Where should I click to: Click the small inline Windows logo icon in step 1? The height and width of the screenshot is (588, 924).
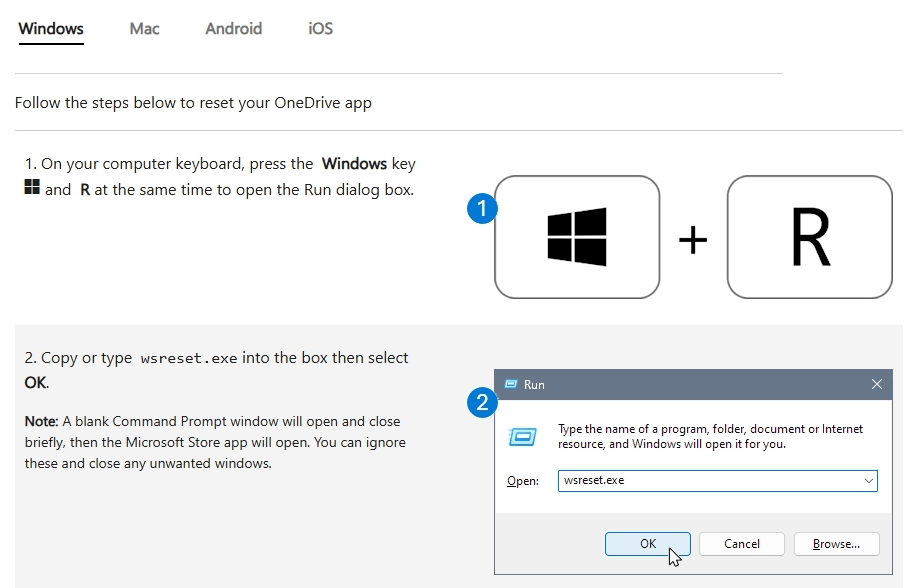(x=32, y=187)
